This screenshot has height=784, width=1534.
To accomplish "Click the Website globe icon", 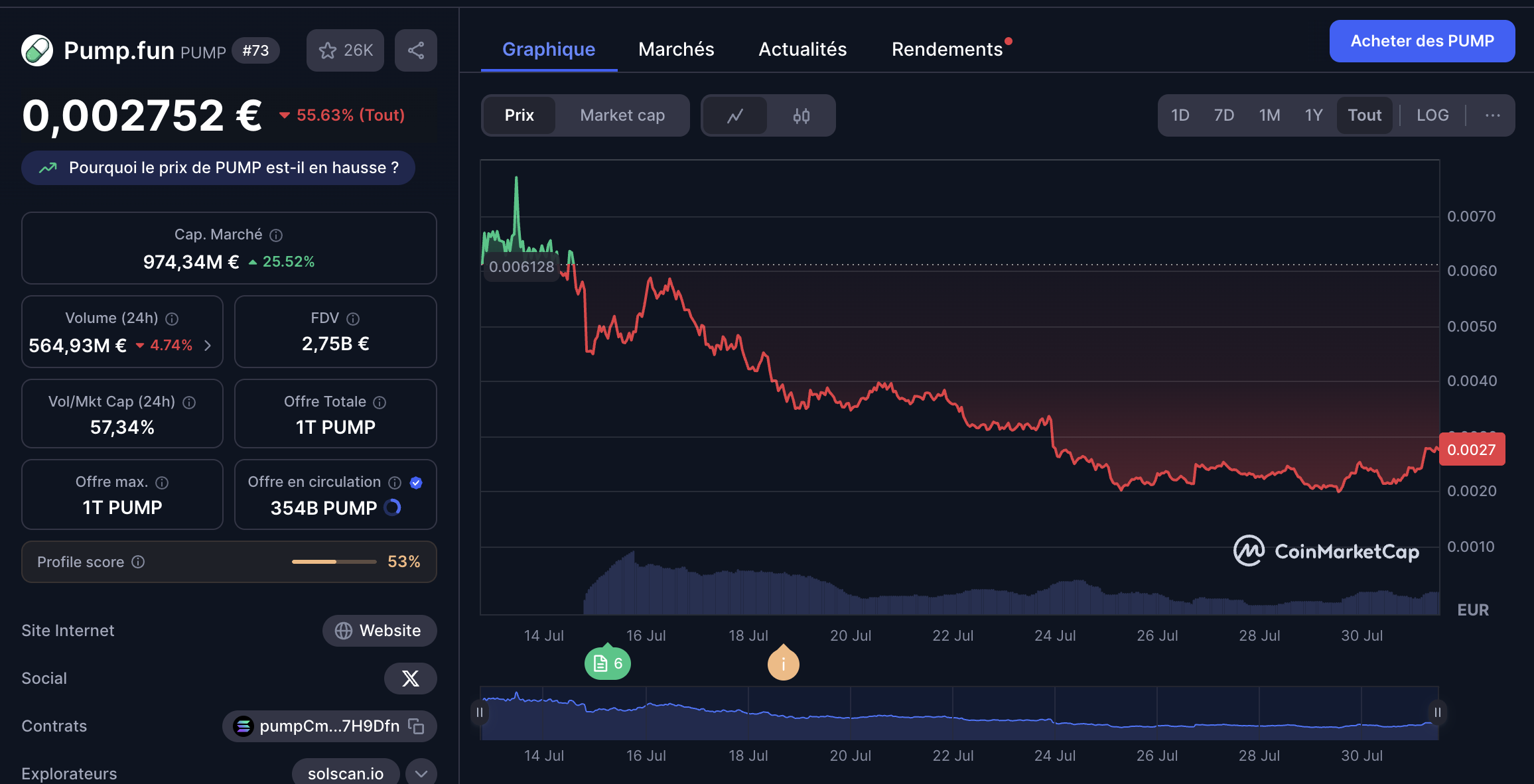I will pyautogui.click(x=344, y=631).
